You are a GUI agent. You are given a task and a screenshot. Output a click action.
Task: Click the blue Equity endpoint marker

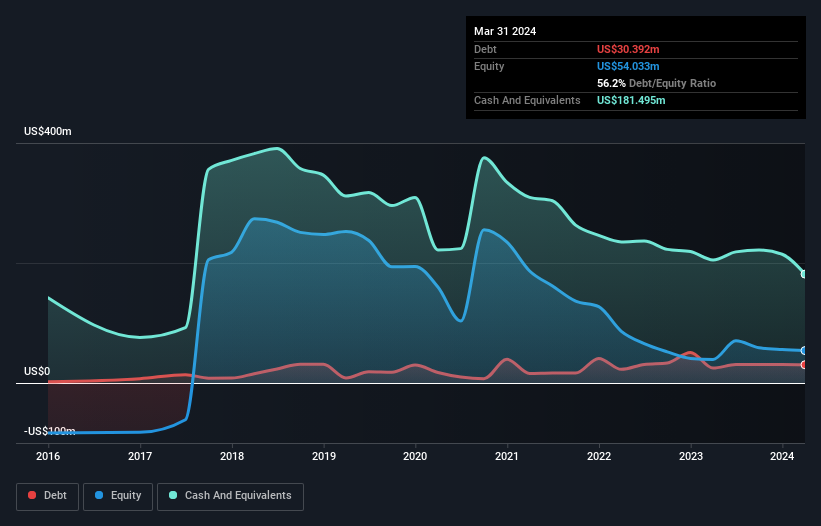tap(804, 351)
